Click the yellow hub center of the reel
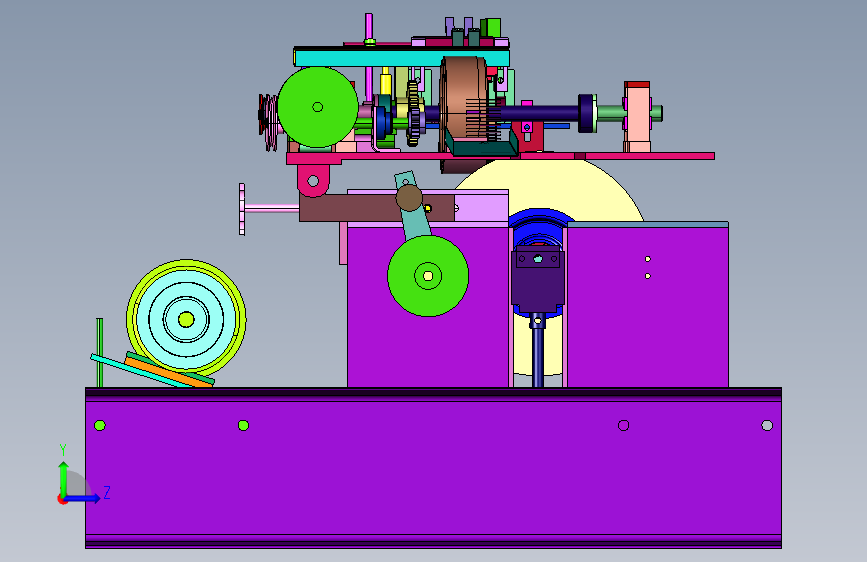Image resolution: width=867 pixels, height=562 pixels. (186, 319)
